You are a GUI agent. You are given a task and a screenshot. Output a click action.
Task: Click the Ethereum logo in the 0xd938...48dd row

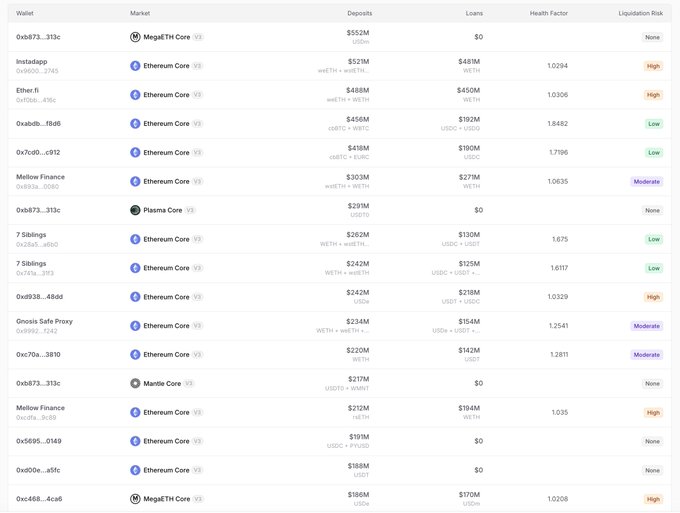pyautogui.click(x=135, y=297)
